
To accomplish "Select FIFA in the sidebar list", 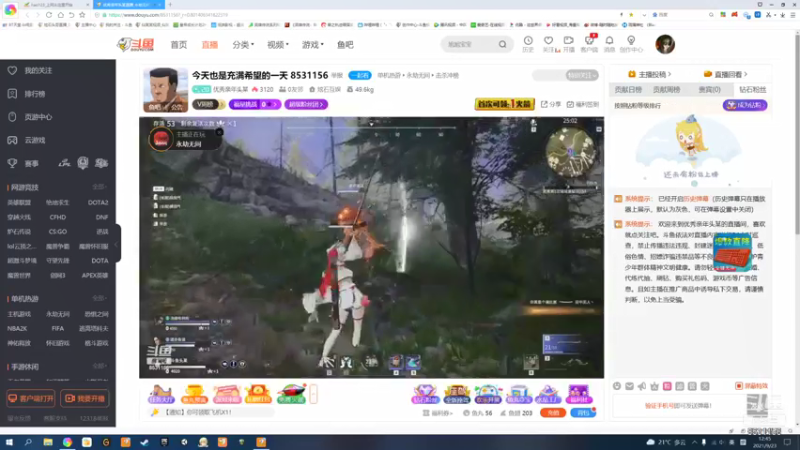I will [58, 329].
